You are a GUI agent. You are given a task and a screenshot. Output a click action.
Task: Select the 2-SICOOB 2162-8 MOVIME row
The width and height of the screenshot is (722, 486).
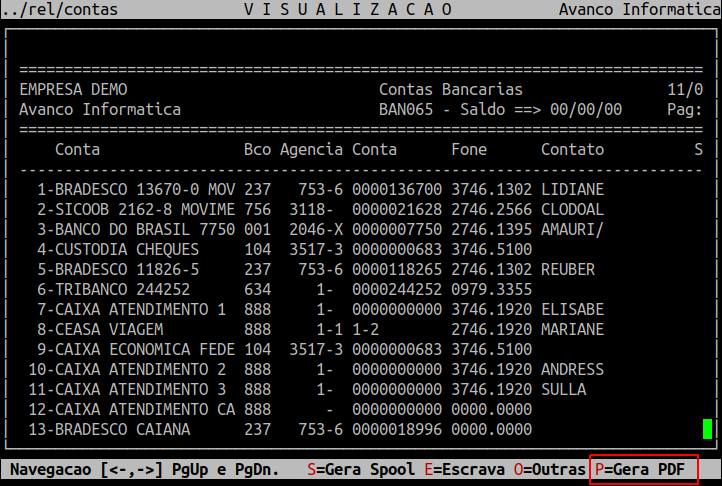click(135, 209)
